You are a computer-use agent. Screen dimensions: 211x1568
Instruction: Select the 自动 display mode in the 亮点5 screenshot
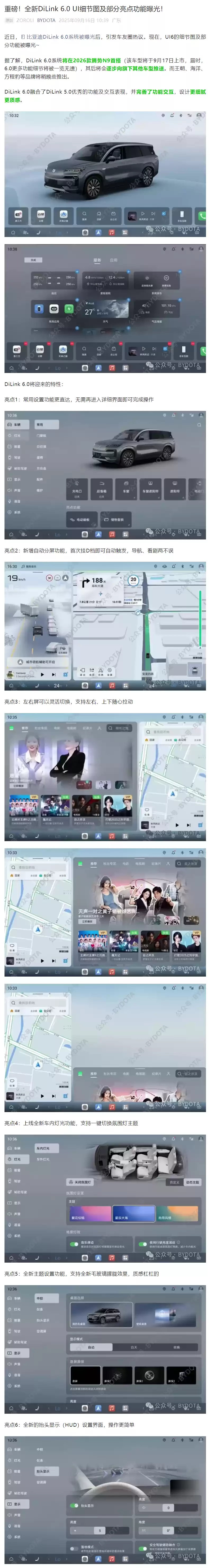click(91, 1347)
